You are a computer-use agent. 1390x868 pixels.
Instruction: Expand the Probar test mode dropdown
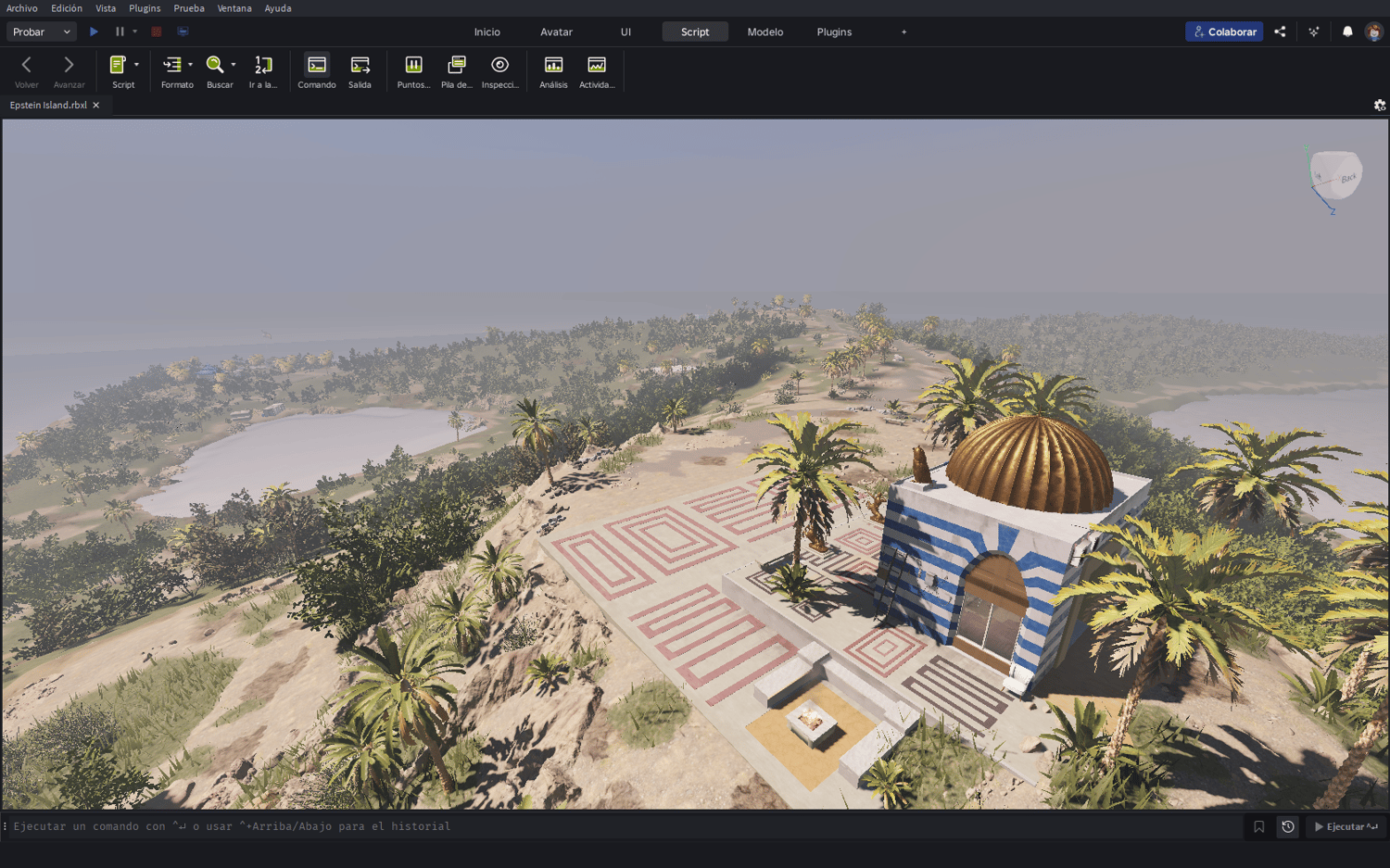pos(42,31)
